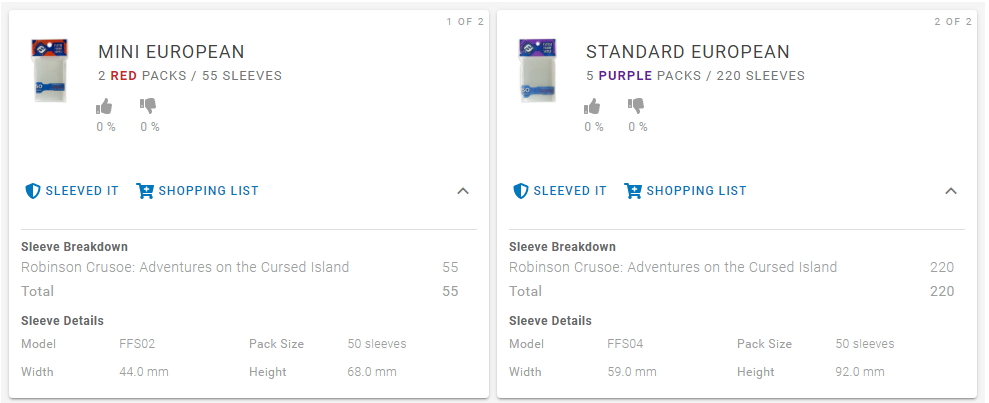
Task: Add Mini European to Shopping List
Action: (x=197, y=191)
